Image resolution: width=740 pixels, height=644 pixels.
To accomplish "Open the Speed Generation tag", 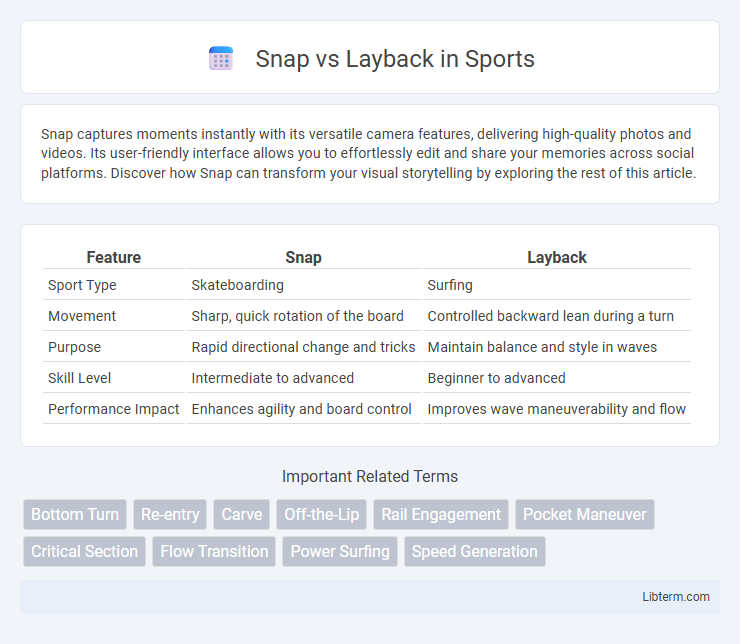I will tap(475, 551).
